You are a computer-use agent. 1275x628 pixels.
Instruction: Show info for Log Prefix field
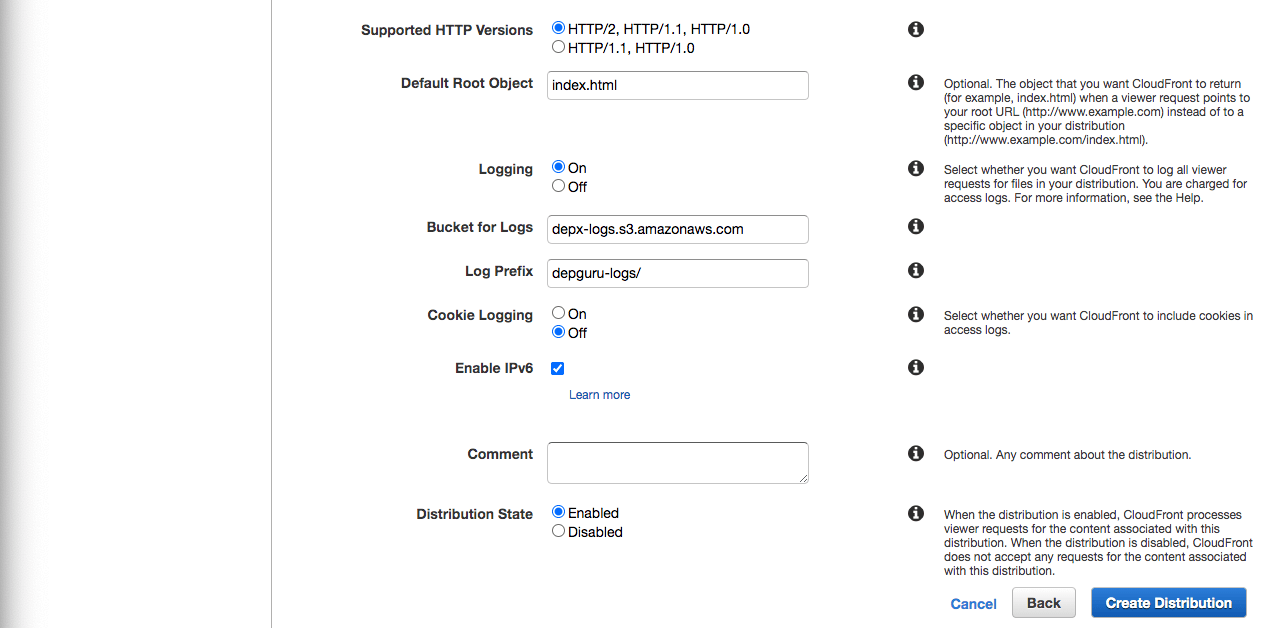[915, 270]
